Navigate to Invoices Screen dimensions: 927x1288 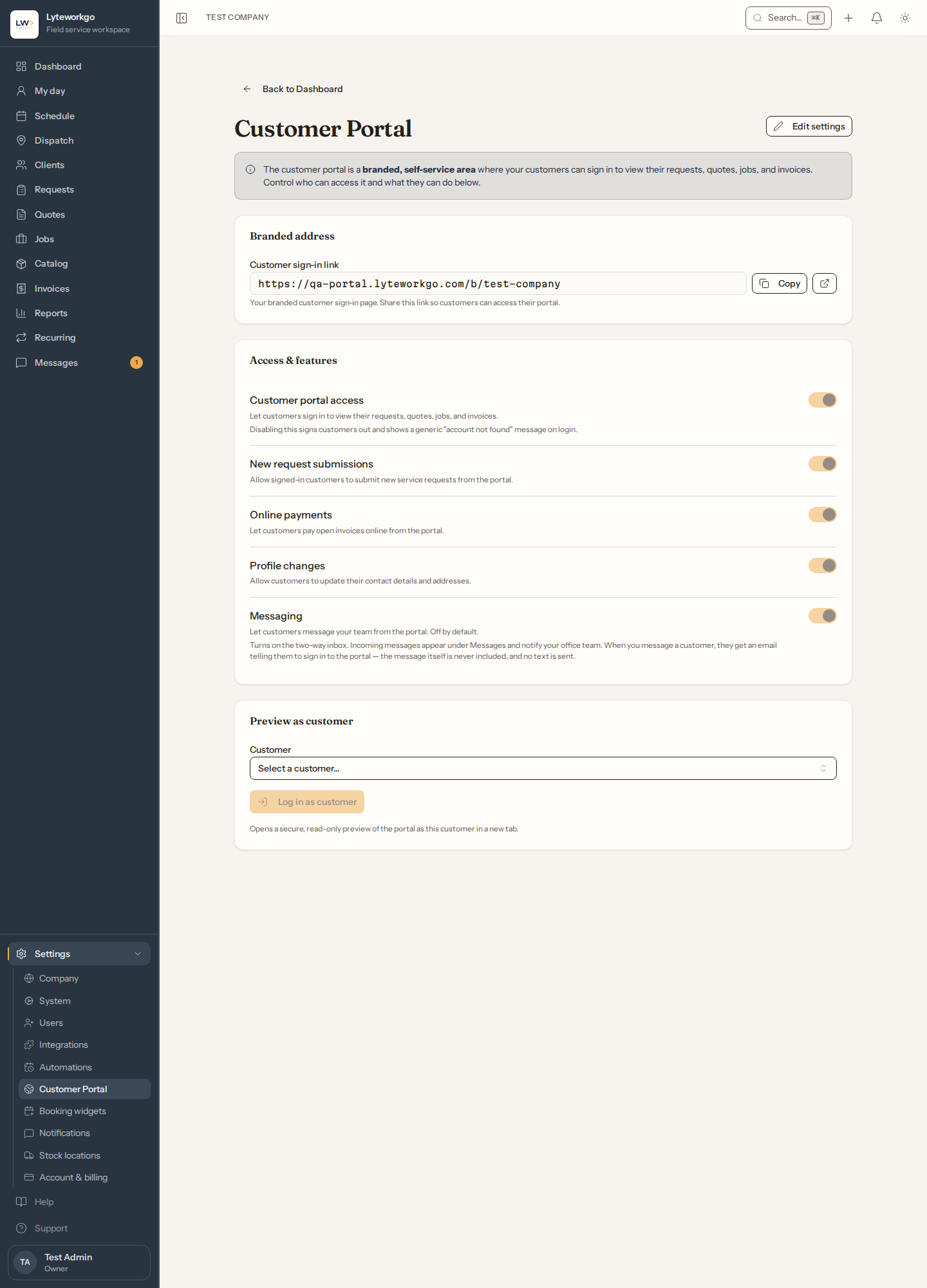coord(80,289)
